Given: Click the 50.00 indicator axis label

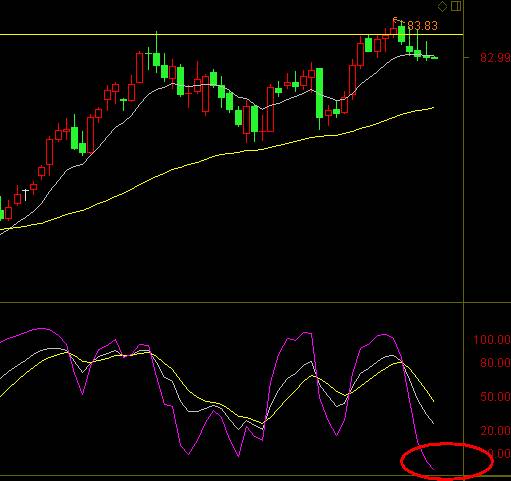Looking at the screenshot, I should (x=495, y=397).
